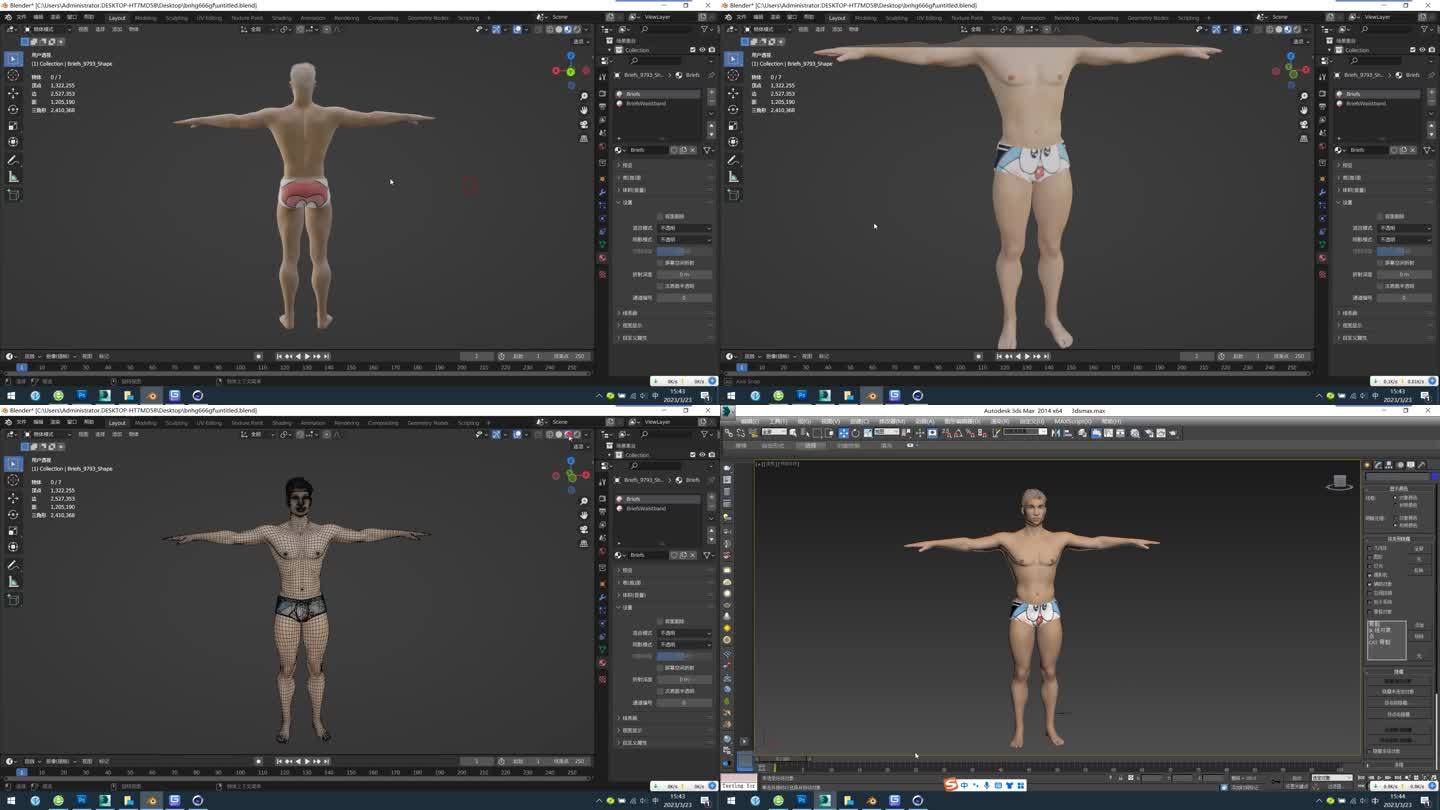
Task: Toggle camera view gizmo in bottom-left Blender viewport
Action: click(x=584, y=529)
